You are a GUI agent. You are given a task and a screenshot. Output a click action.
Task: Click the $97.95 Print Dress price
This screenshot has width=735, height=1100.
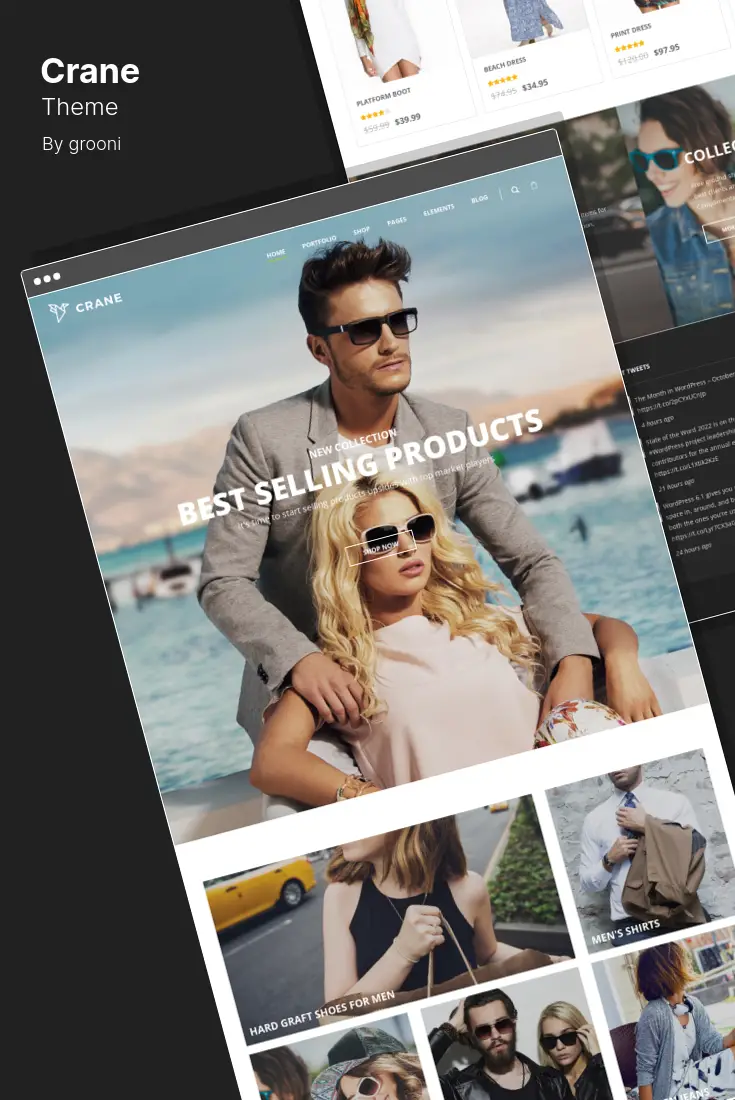click(x=666, y=50)
